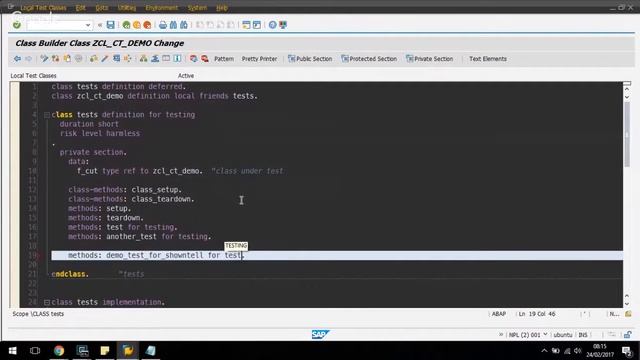Viewport: 640px width, 360px height.
Task: Click the 'ubuntu' status bar entry
Action: click(x=563, y=335)
